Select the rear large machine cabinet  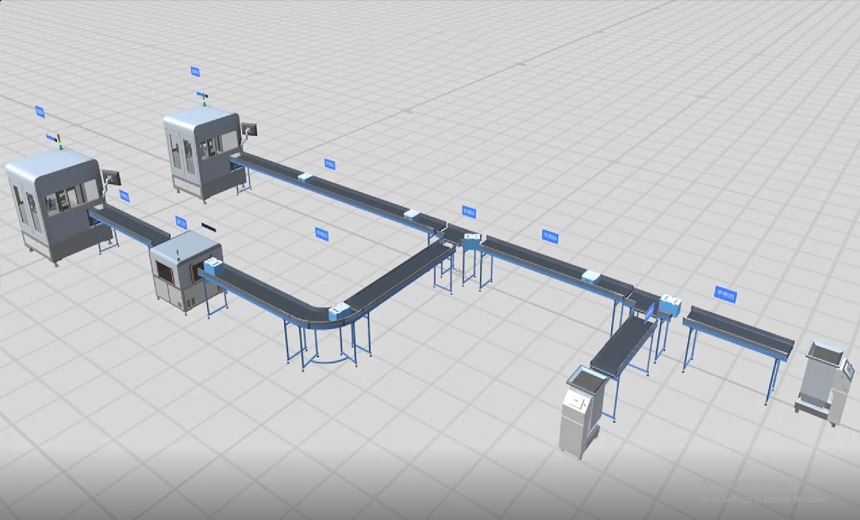203,152
